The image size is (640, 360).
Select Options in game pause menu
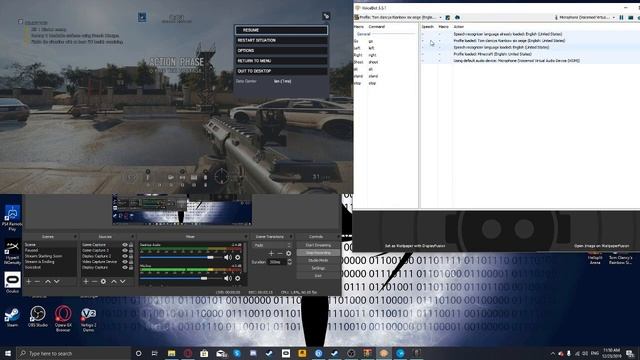click(281, 51)
